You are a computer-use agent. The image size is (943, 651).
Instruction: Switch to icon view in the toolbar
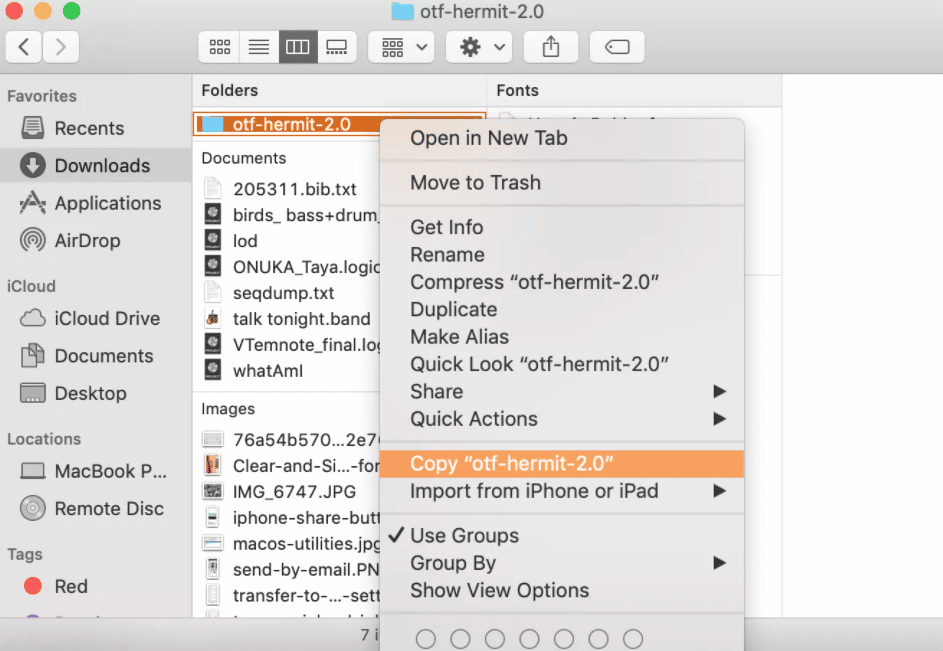click(219, 46)
